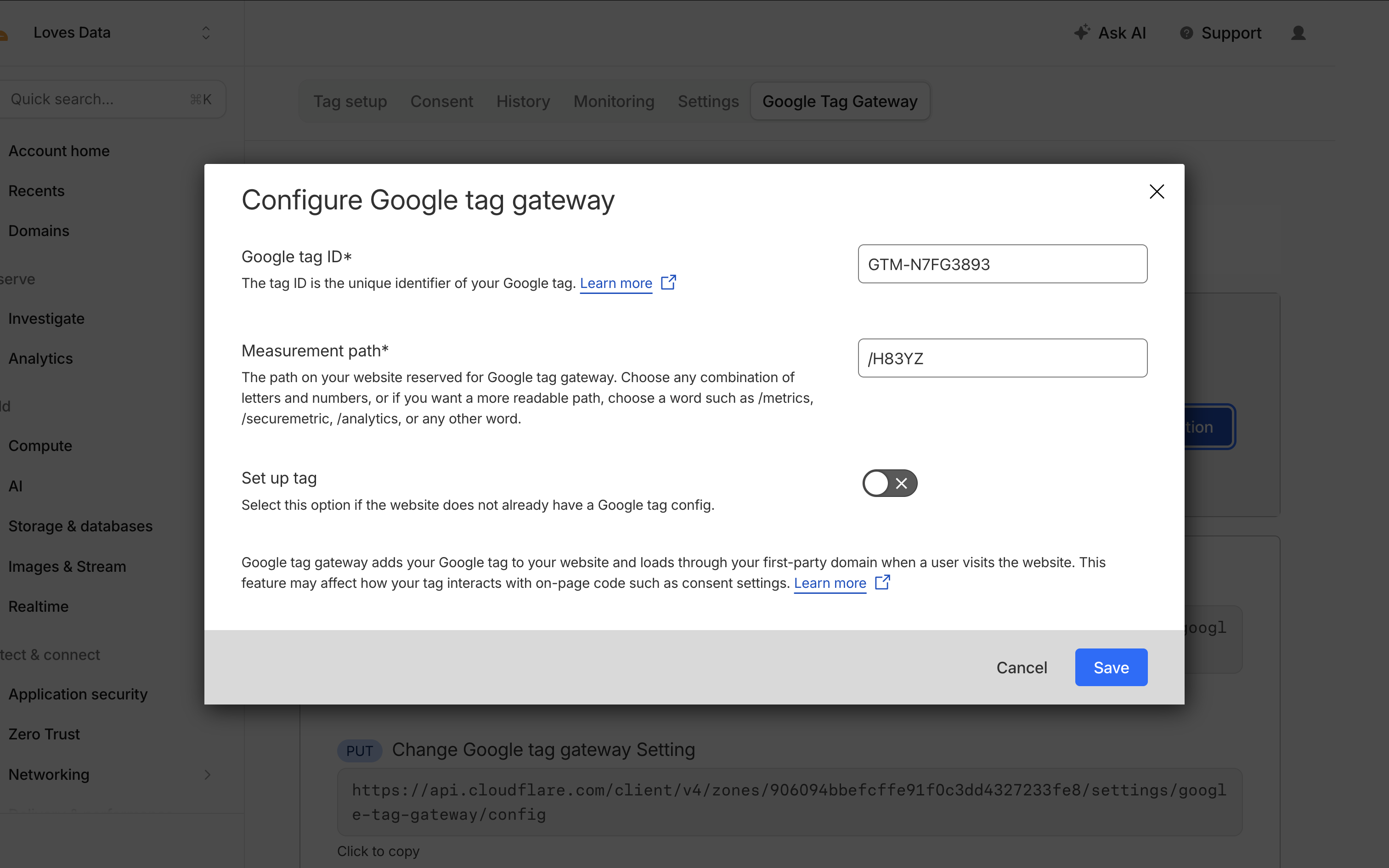Switch to the History tab

pos(523,101)
